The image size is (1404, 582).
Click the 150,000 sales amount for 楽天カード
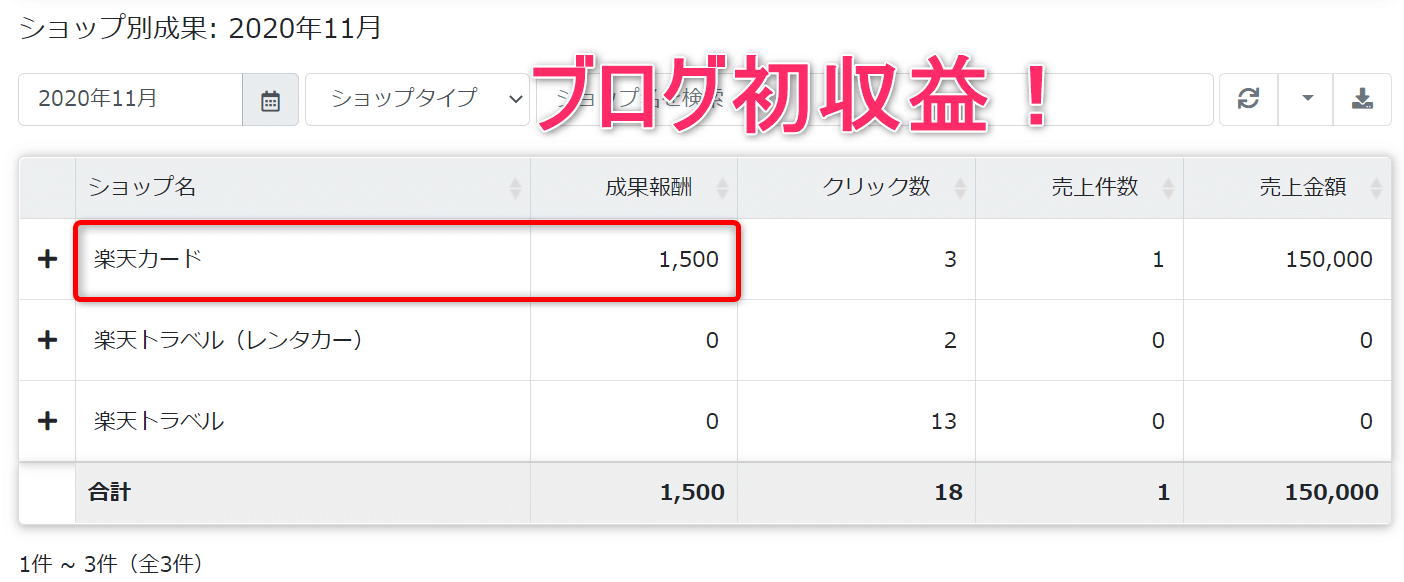(1329, 260)
